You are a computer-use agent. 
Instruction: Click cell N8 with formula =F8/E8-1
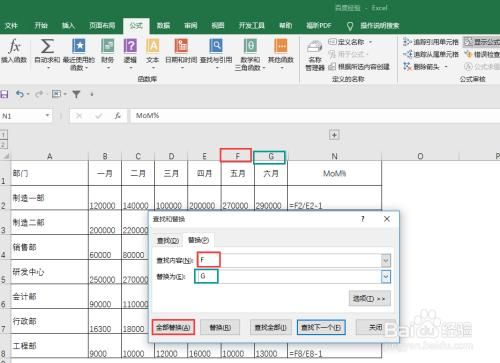pyautogui.click(x=334, y=346)
